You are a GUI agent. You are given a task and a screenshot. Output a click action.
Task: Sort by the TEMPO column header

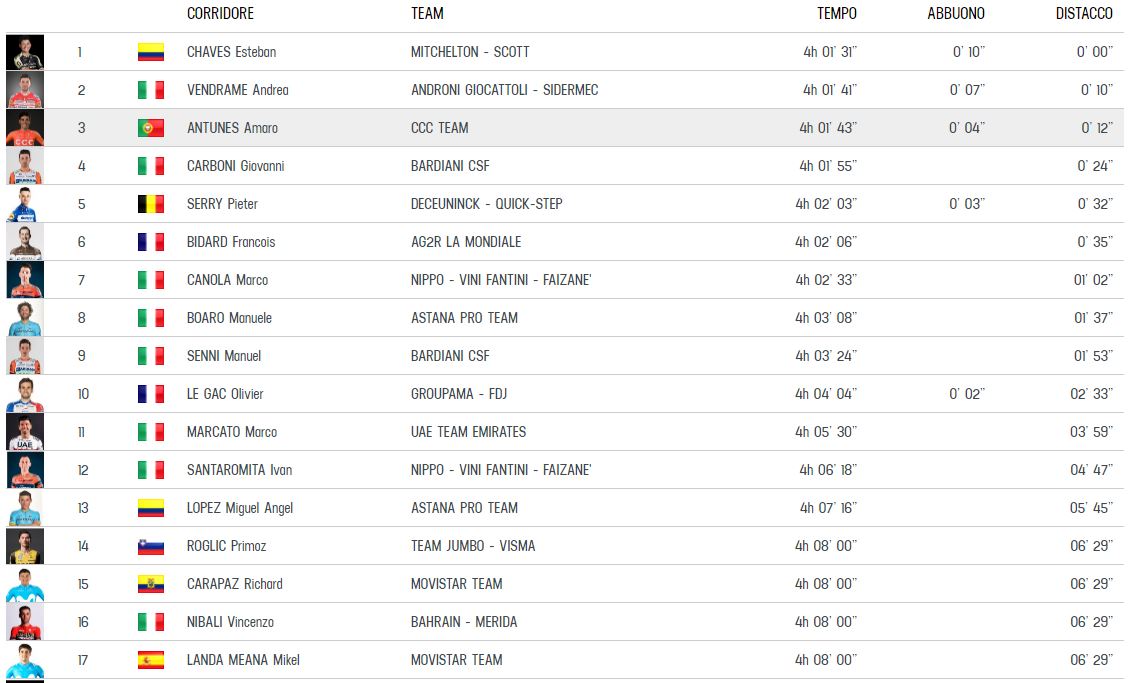pyautogui.click(x=837, y=14)
